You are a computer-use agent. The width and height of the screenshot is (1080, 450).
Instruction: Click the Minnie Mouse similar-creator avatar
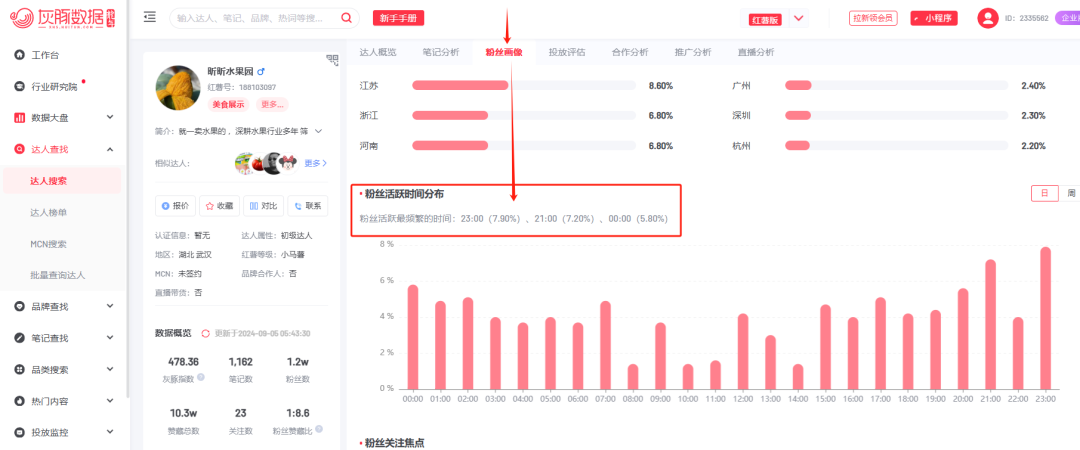click(x=287, y=163)
